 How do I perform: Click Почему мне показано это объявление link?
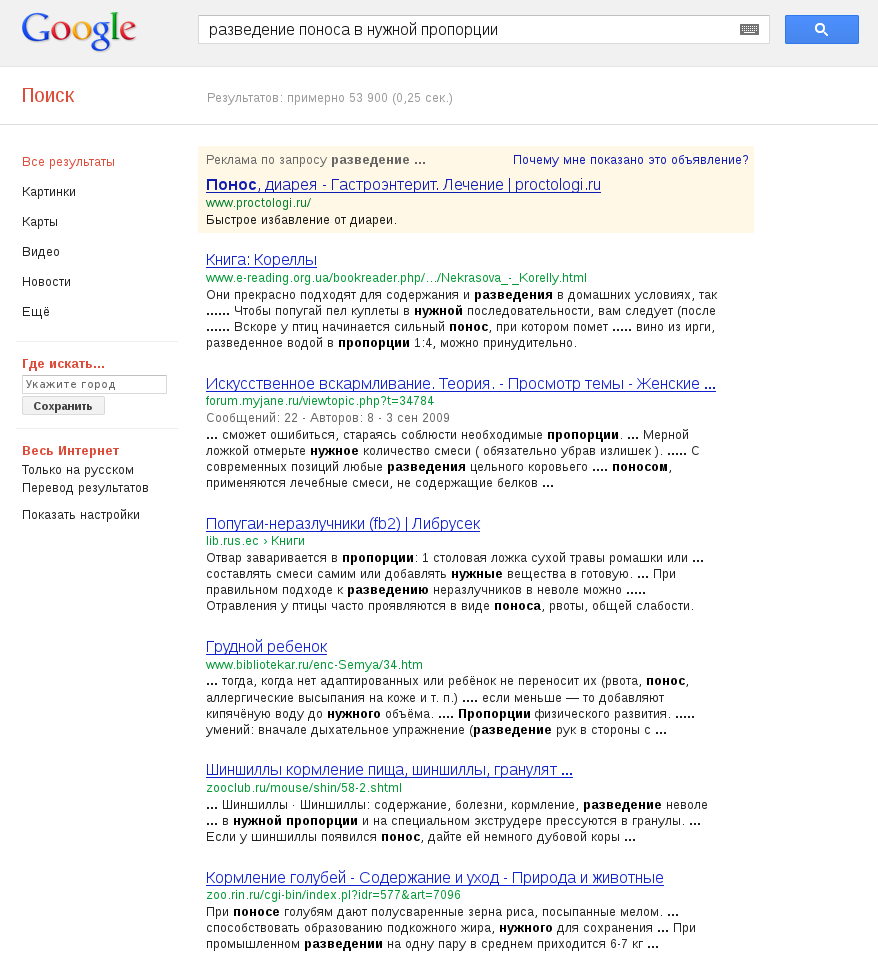[x=630, y=160]
